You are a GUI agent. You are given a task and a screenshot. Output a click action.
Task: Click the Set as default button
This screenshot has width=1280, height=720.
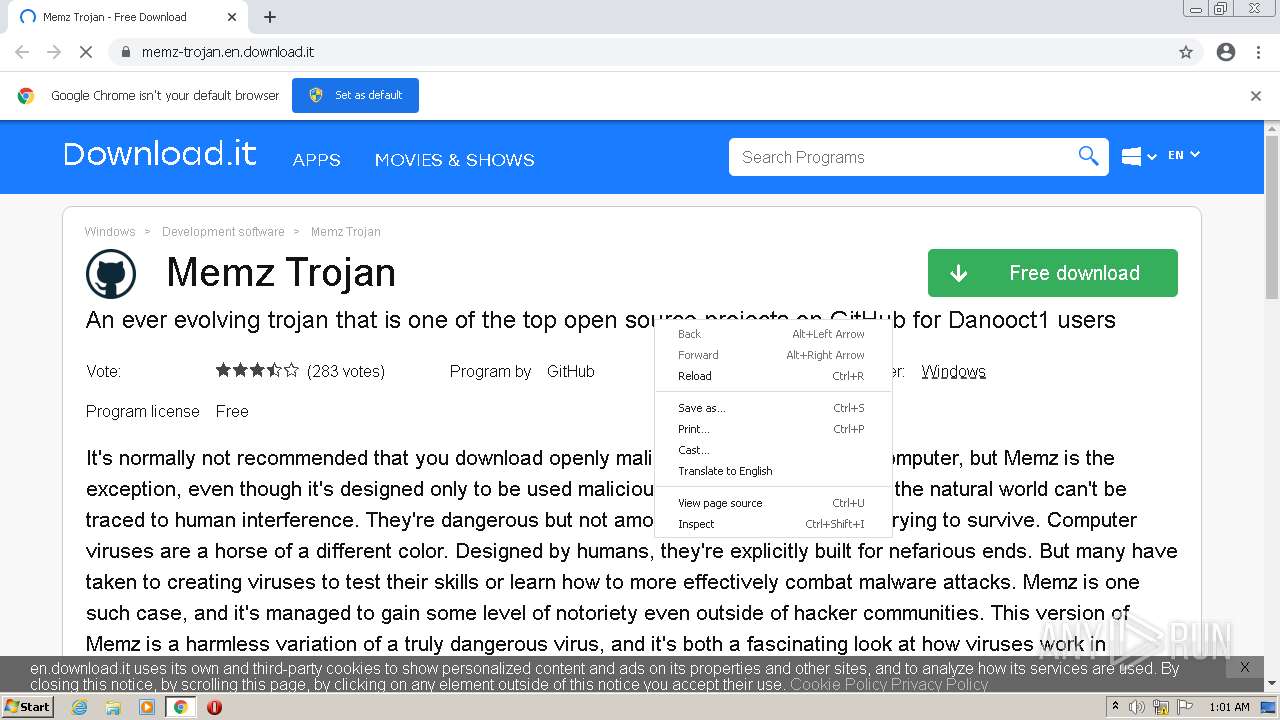(355, 95)
